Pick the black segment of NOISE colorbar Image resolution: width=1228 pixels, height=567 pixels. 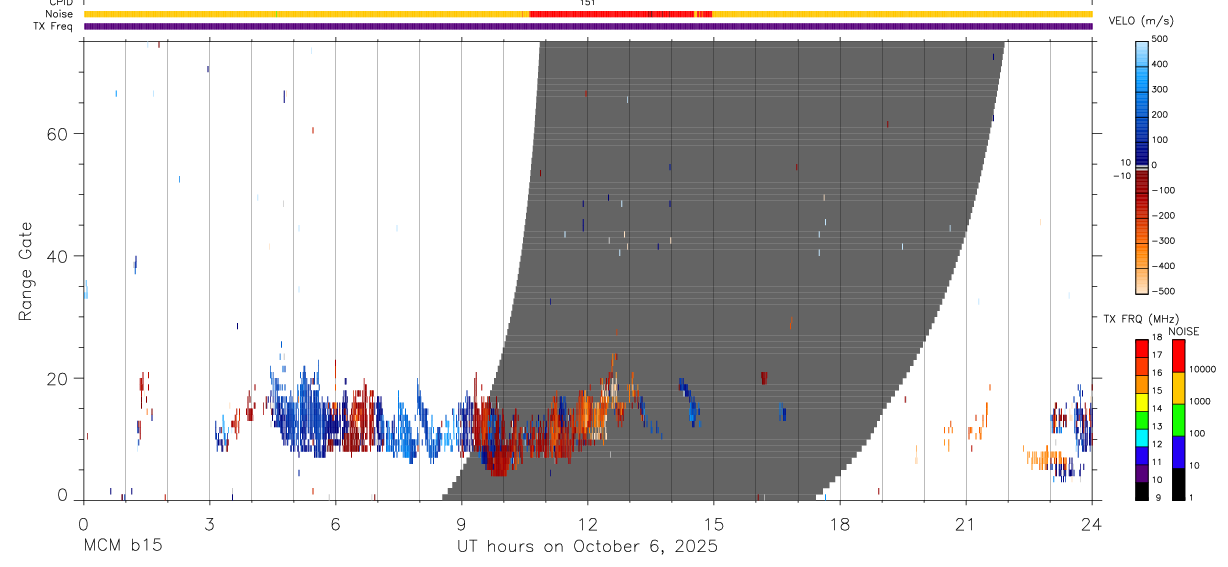1178,484
